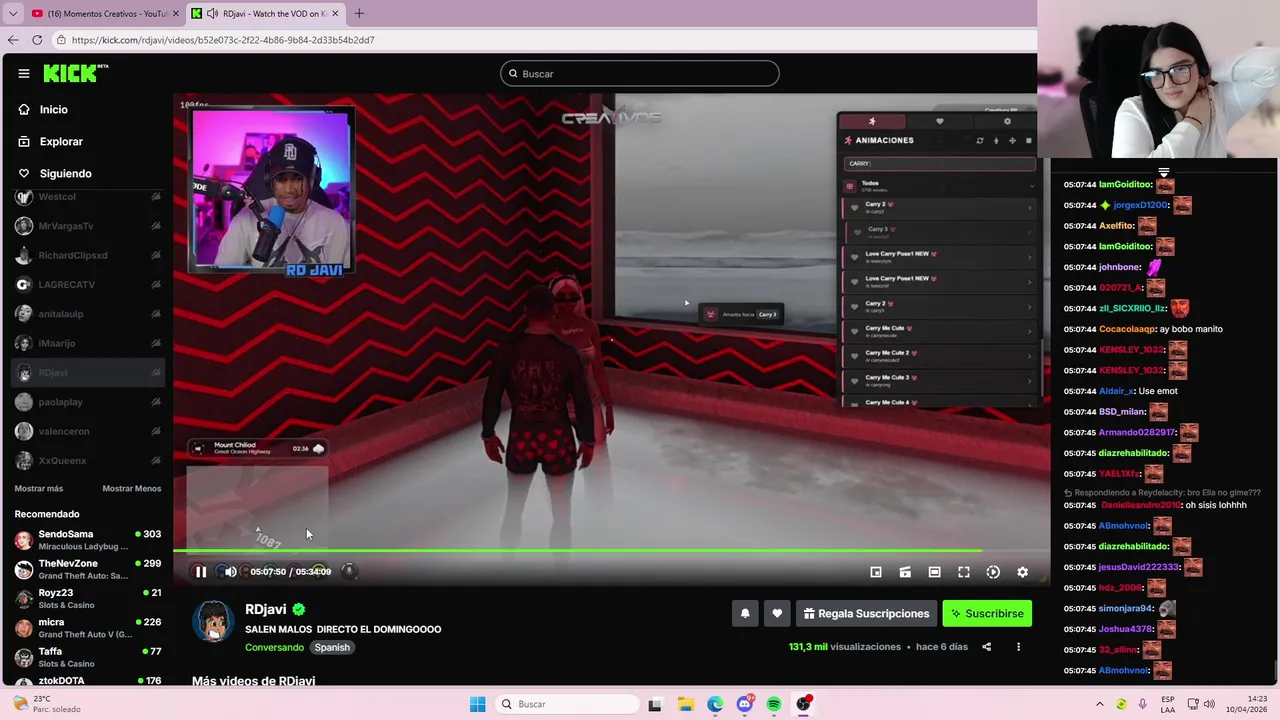Viewport: 1280px width, 720px height.
Task: Click the browser address bar URL
Action: pyautogui.click(x=223, y=40)
